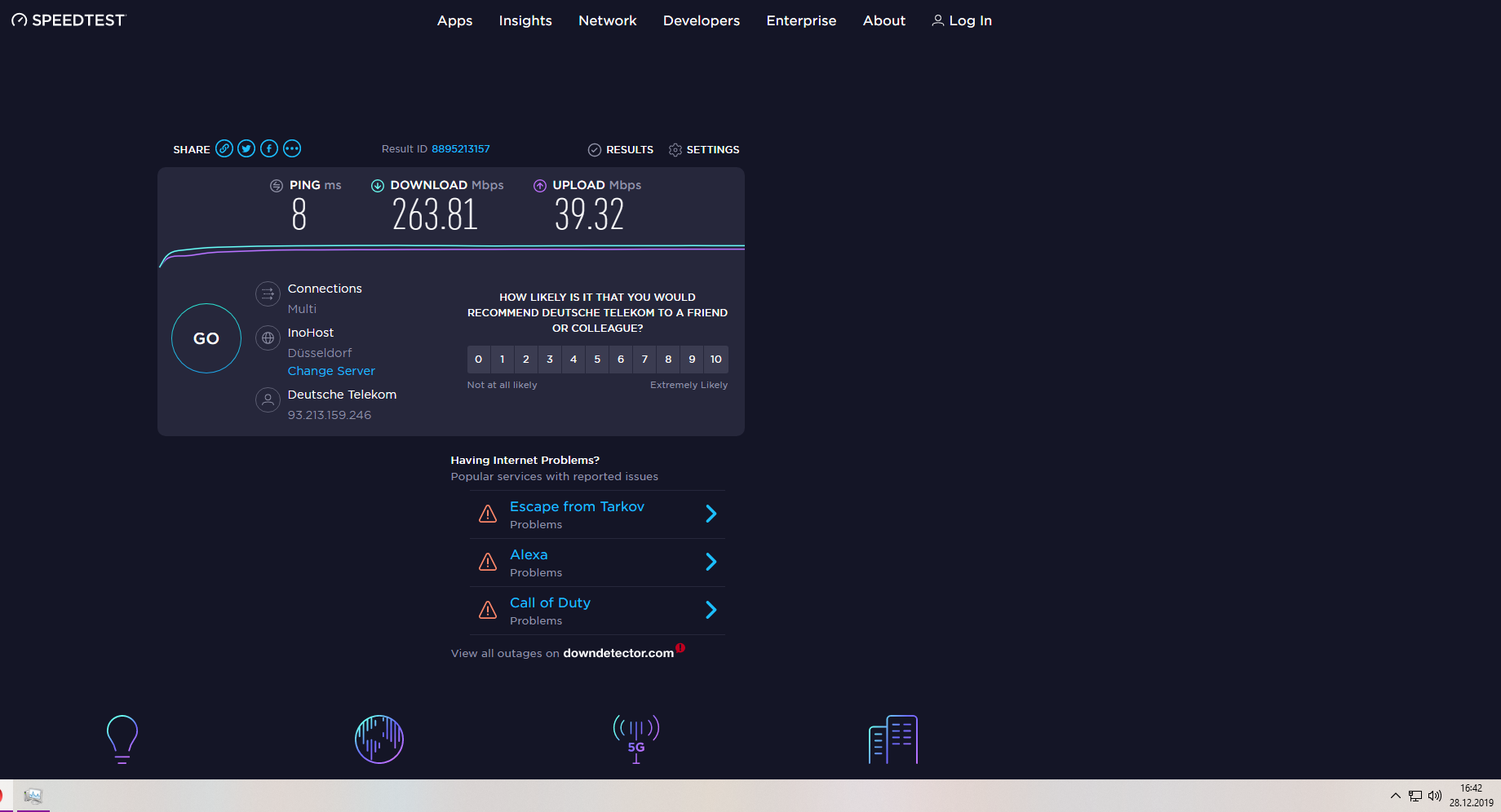Open the taskbar image viewer app
The image size is (1501, 812).
[x=33, y=796]
